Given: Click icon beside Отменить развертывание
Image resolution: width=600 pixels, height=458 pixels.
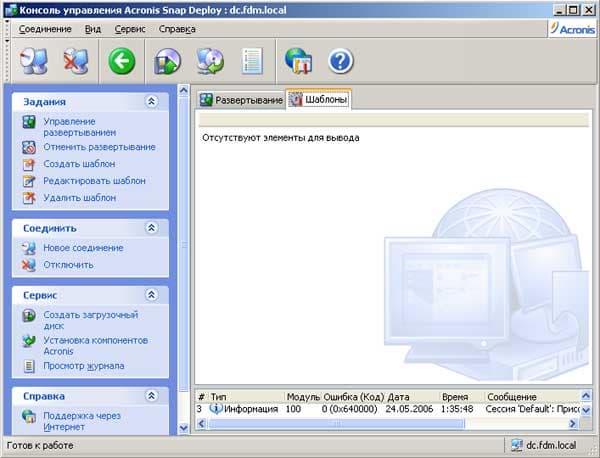Looking at the screenshot, I should click(29, 147).
